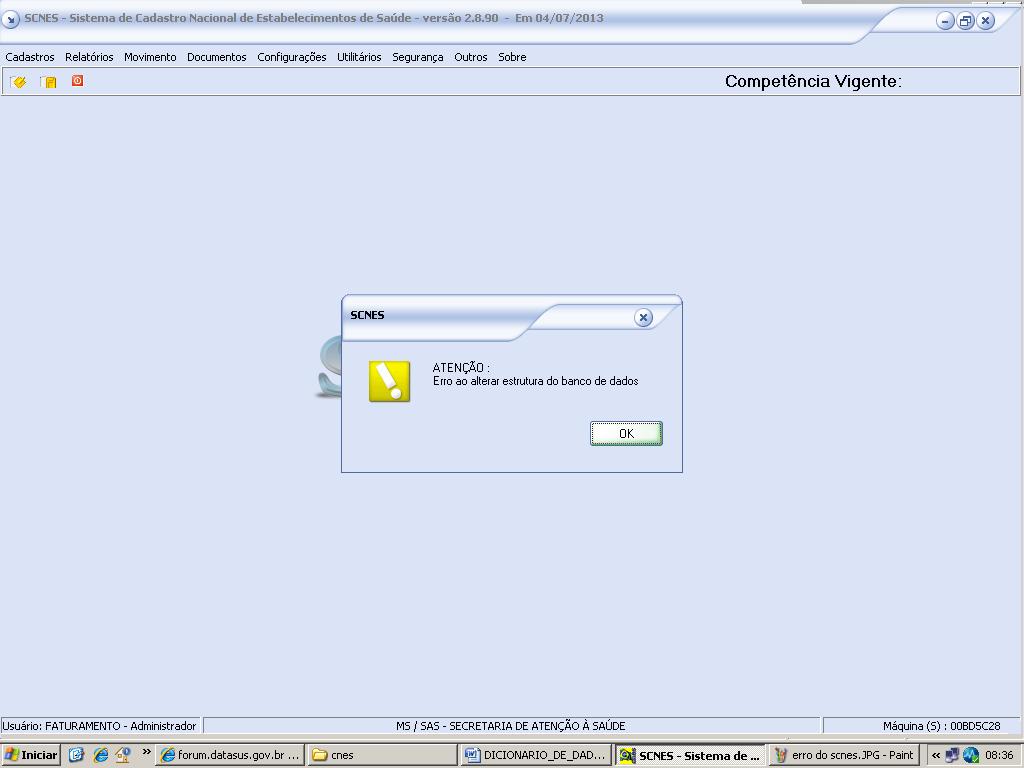Open the Relatórios menu

[x=89, y=57]
